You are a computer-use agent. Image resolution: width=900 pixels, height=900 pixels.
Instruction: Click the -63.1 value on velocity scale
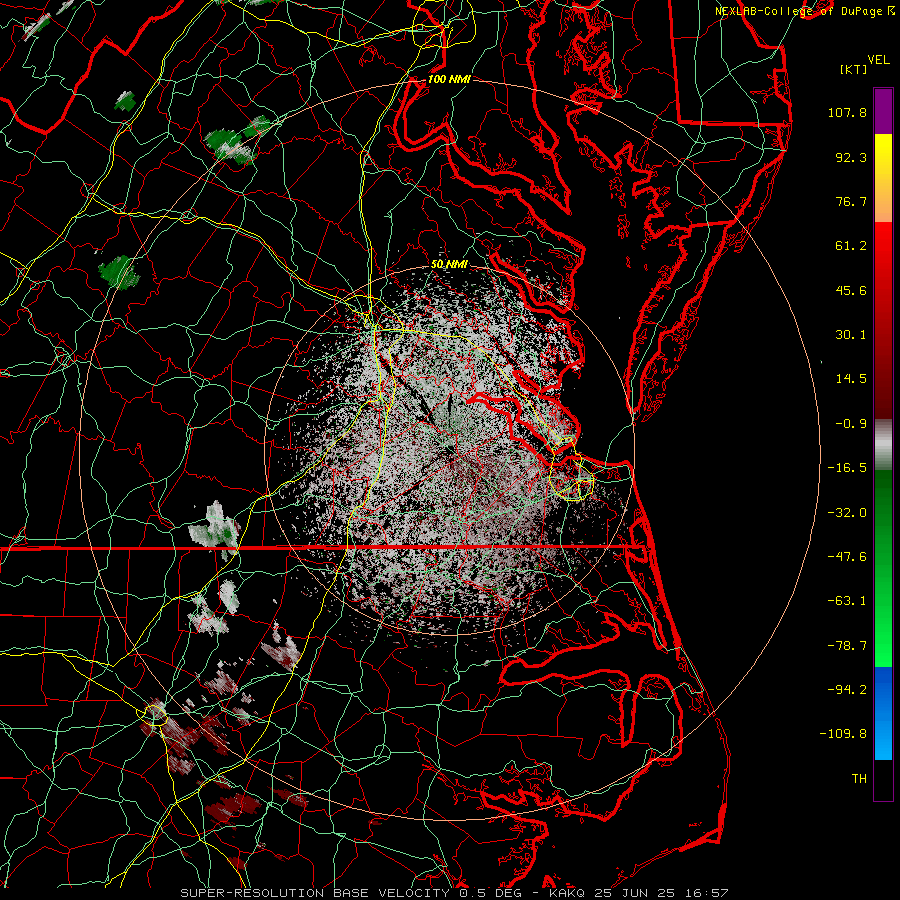(x=847, y=601)
